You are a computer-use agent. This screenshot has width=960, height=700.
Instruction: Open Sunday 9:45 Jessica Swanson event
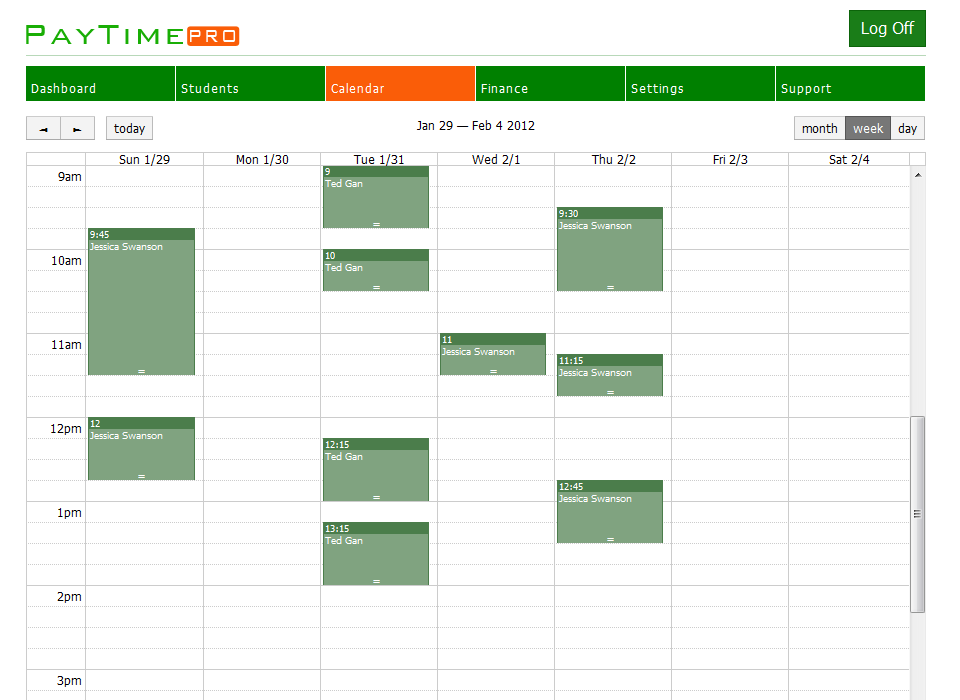[x=141, y=301]
